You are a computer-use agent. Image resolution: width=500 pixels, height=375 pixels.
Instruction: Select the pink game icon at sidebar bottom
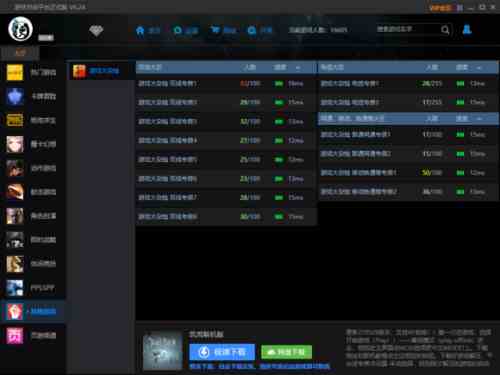pyautogui.click(x=15, y=335)
